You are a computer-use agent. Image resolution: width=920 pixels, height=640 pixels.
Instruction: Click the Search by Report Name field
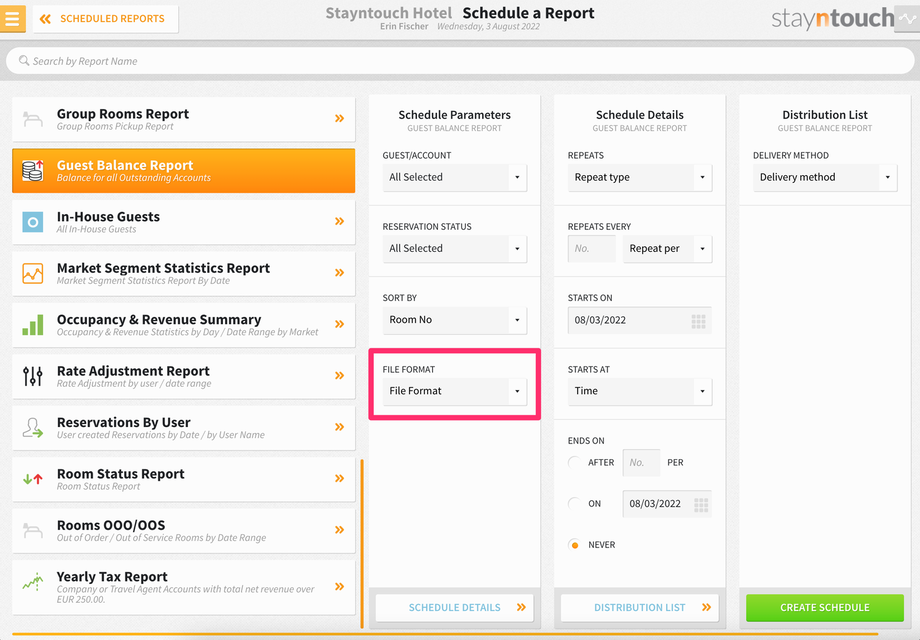point(460,61)
